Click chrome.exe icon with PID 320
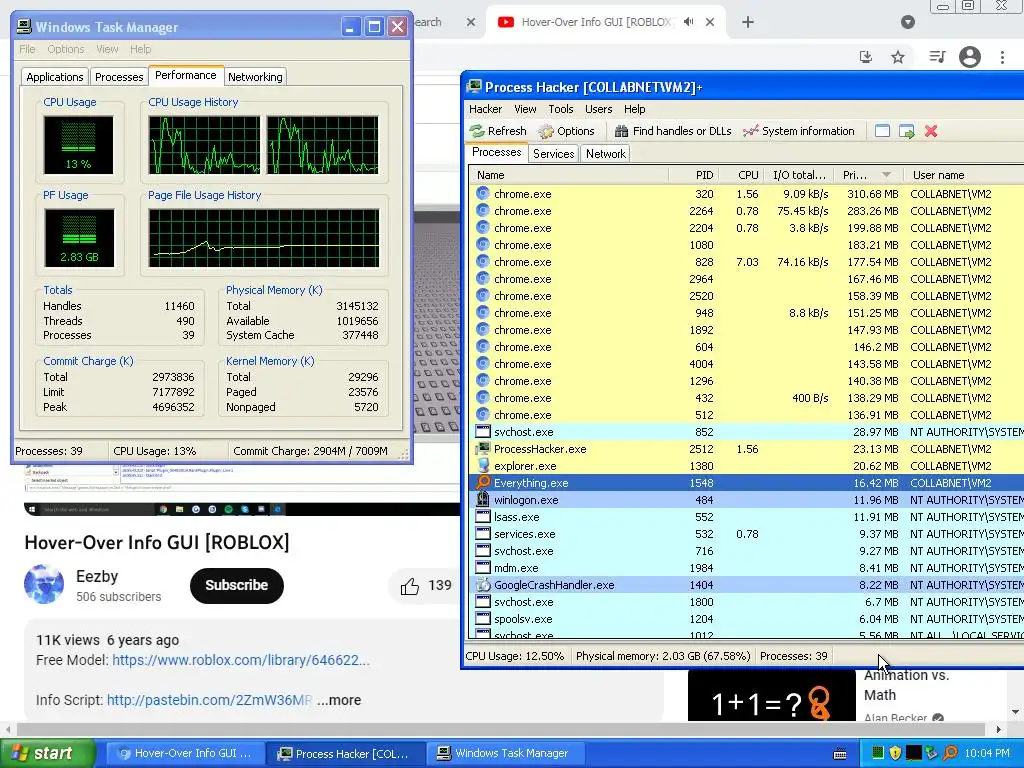The image size is (1024, 768). [x=483, y=194]
